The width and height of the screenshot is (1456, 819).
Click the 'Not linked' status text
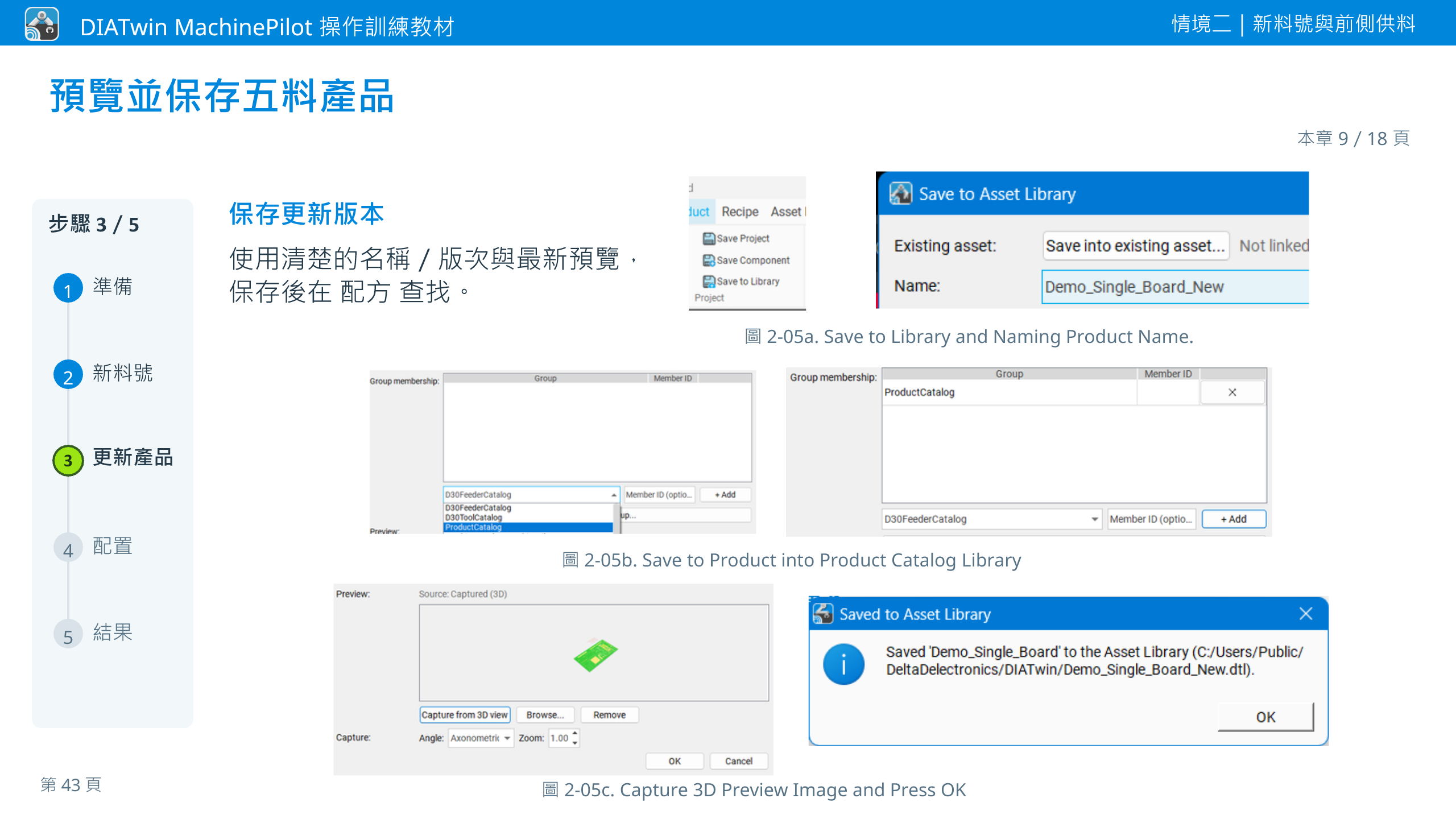pos(1274,246)
